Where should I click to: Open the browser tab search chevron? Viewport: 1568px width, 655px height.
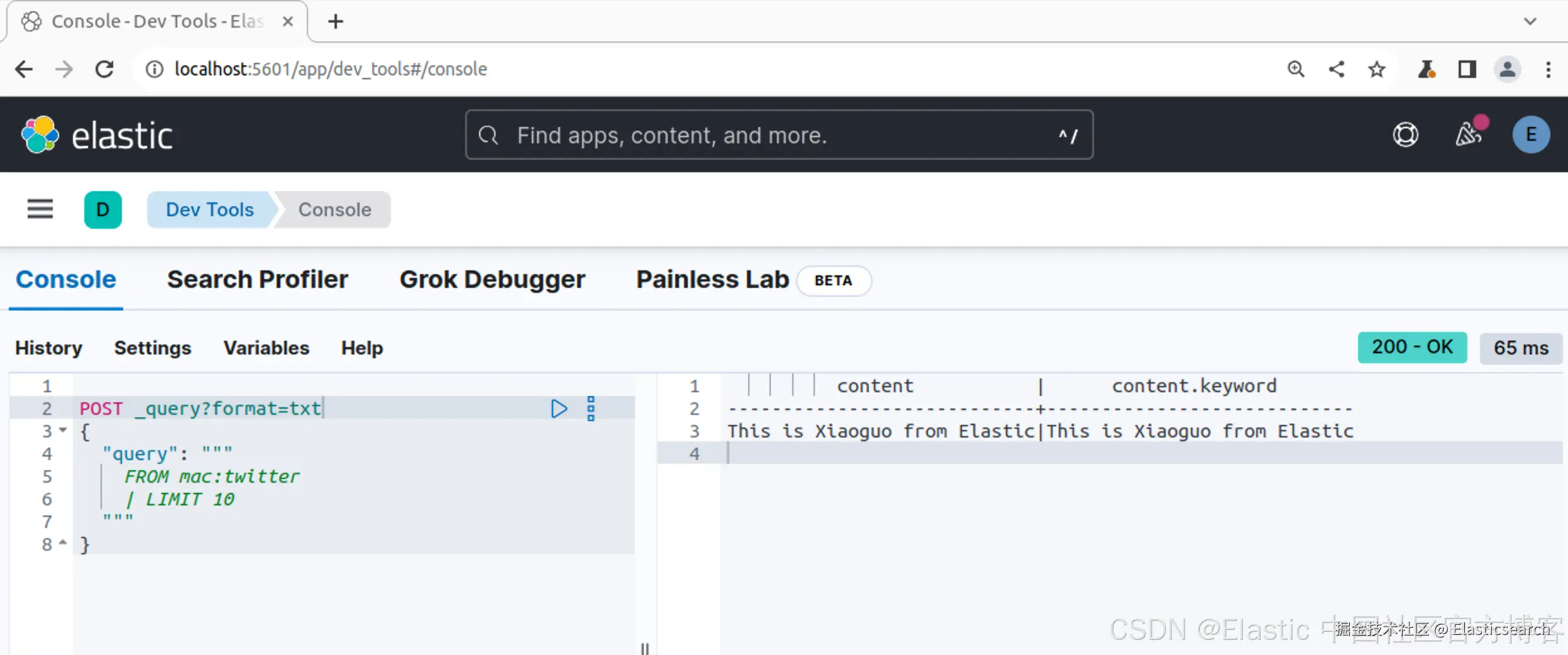click(x=1530, y=21)
